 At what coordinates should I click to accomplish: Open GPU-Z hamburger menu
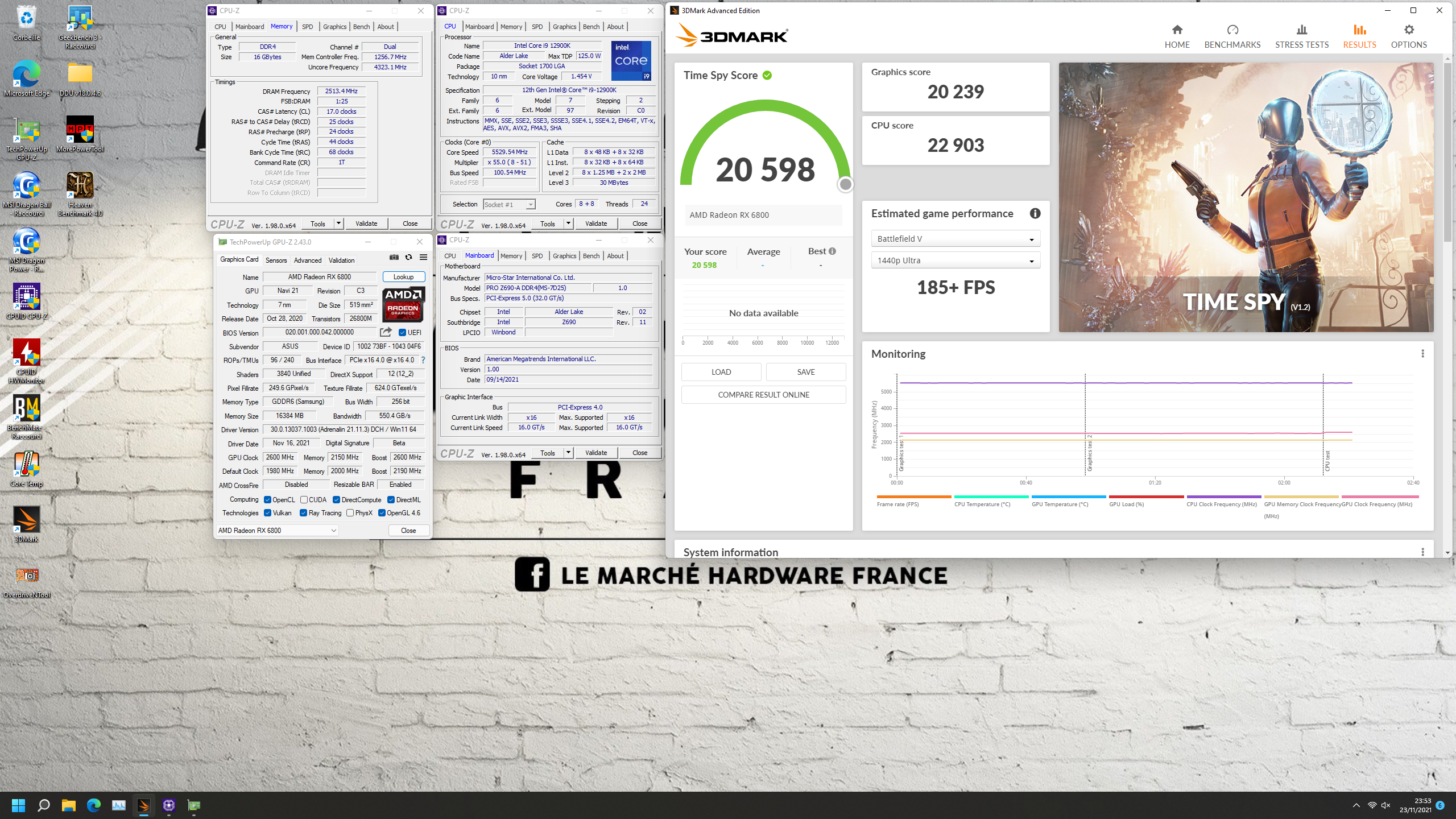423,258
